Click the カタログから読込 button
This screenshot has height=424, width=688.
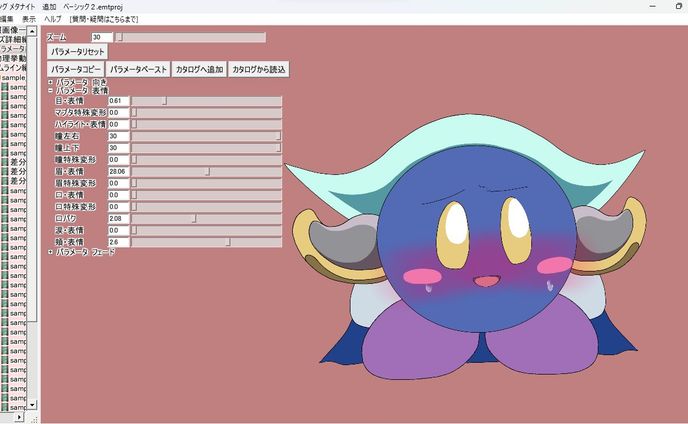tap(258, 69)
